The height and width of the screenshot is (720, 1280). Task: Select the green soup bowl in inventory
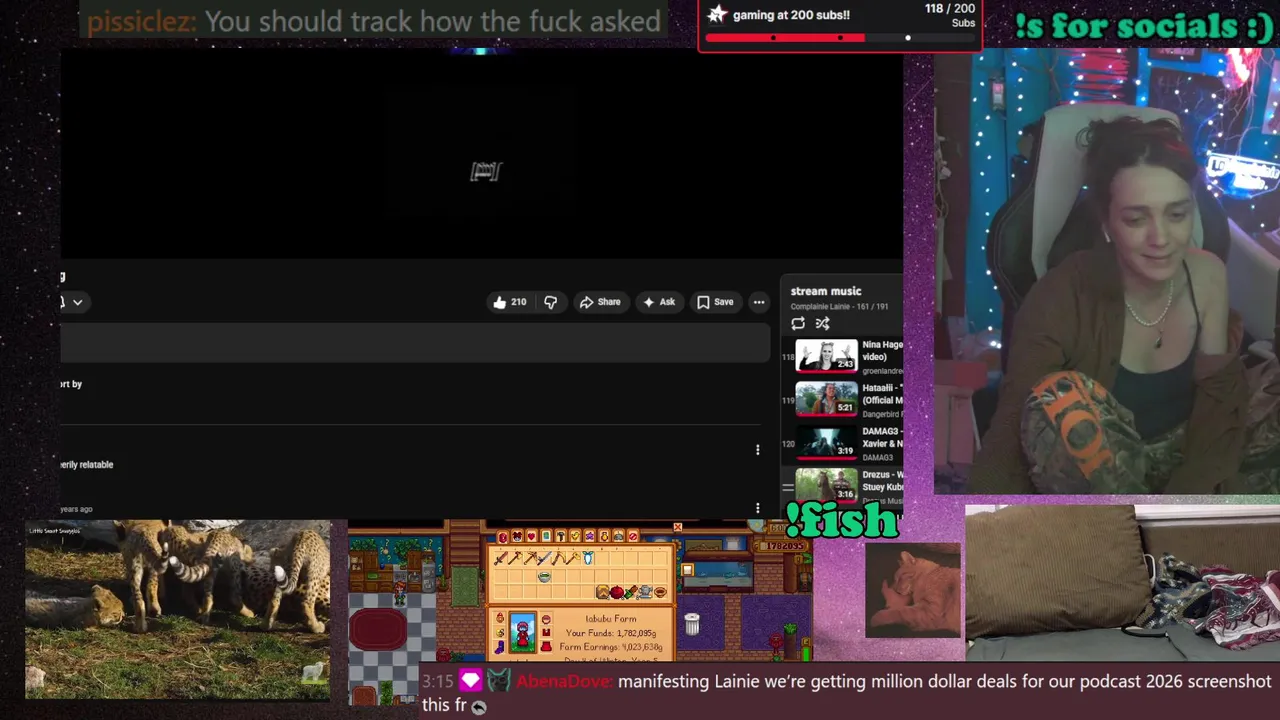[x=545, y=577]
